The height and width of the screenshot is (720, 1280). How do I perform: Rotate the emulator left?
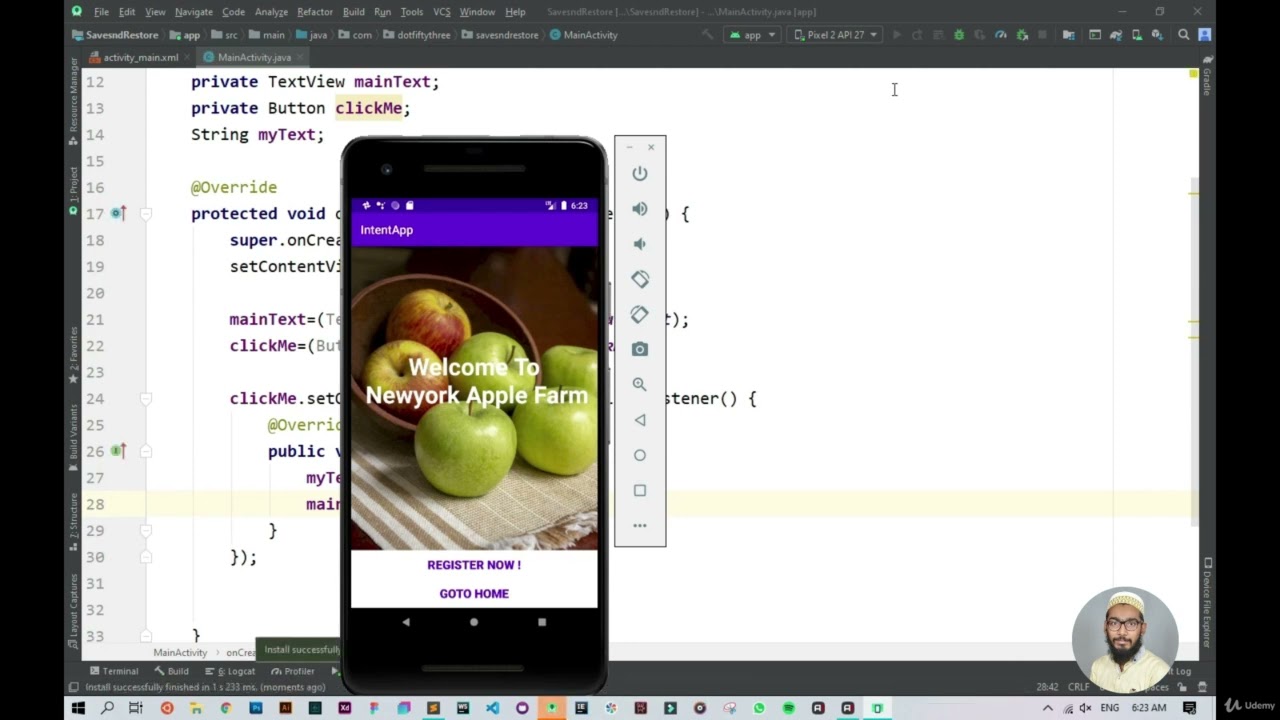coord(640,279)
